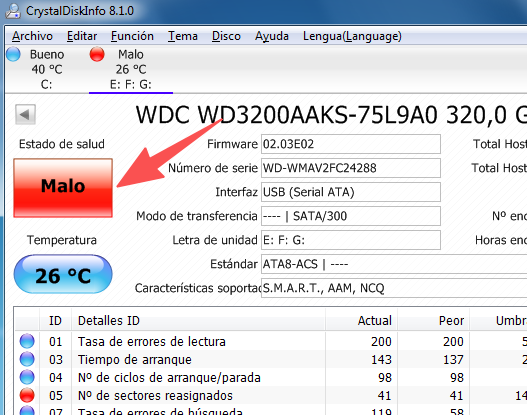Image resolution: width=527 pixels, height=415 pixels.
Task: Select the Bueno disk C: tab
Action: click(47, 69)
